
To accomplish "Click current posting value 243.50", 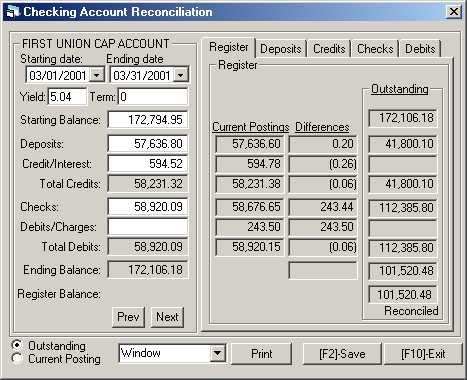I will coord(250,227).
